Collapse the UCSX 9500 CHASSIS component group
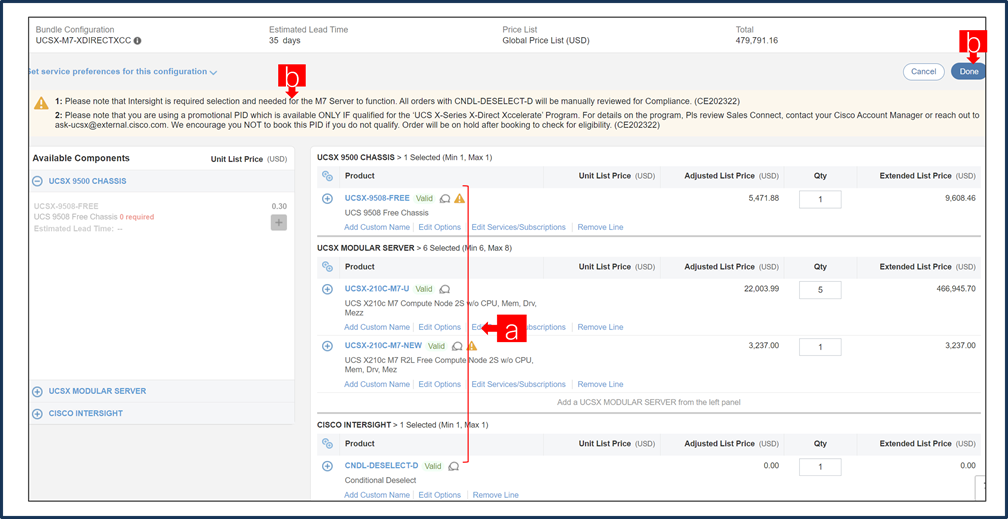Image resolution: width=1008 pixels, height=519 pixels. click(x=37, y=181)
